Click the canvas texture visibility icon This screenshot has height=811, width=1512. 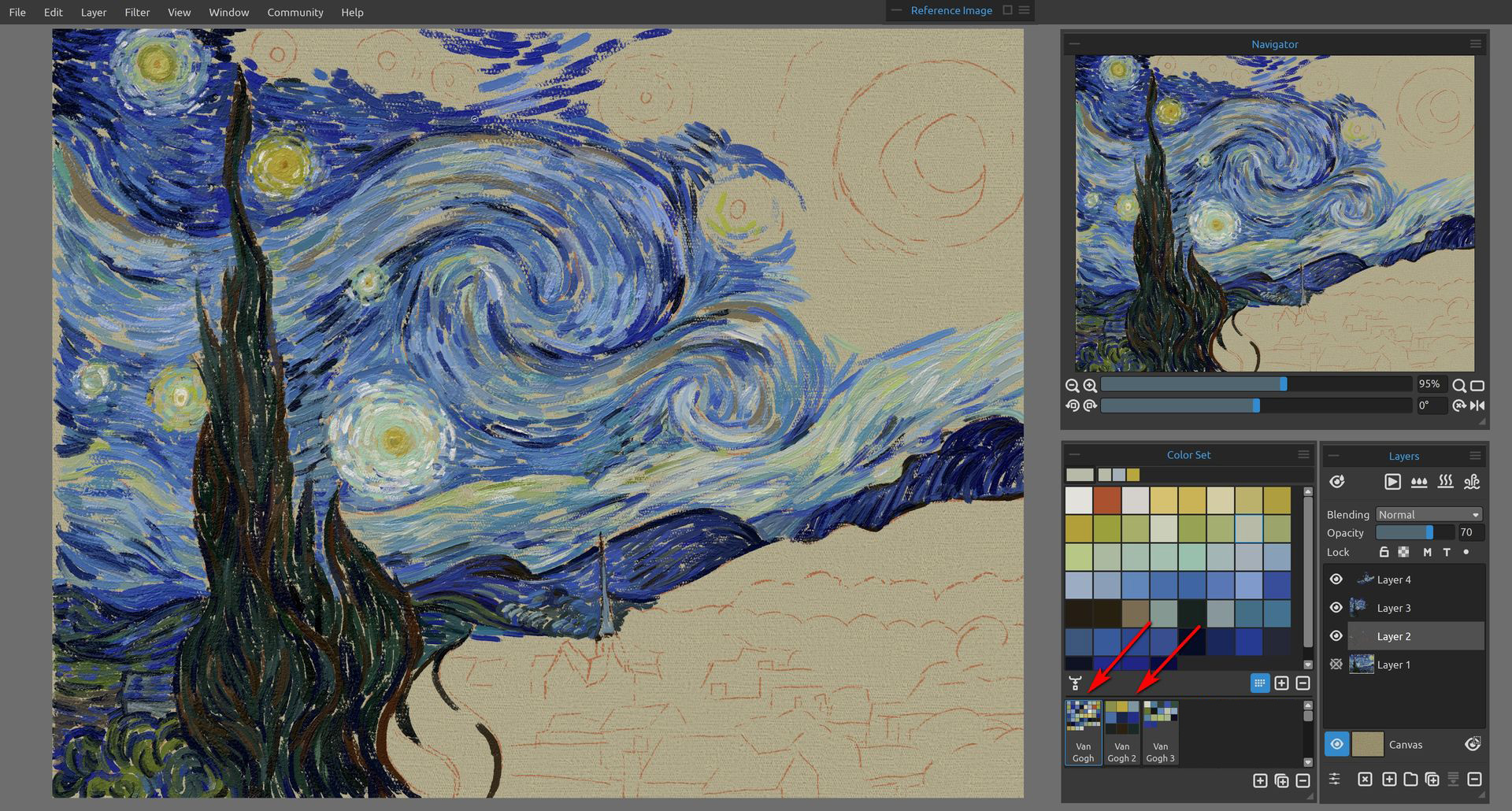point(1473,744)
